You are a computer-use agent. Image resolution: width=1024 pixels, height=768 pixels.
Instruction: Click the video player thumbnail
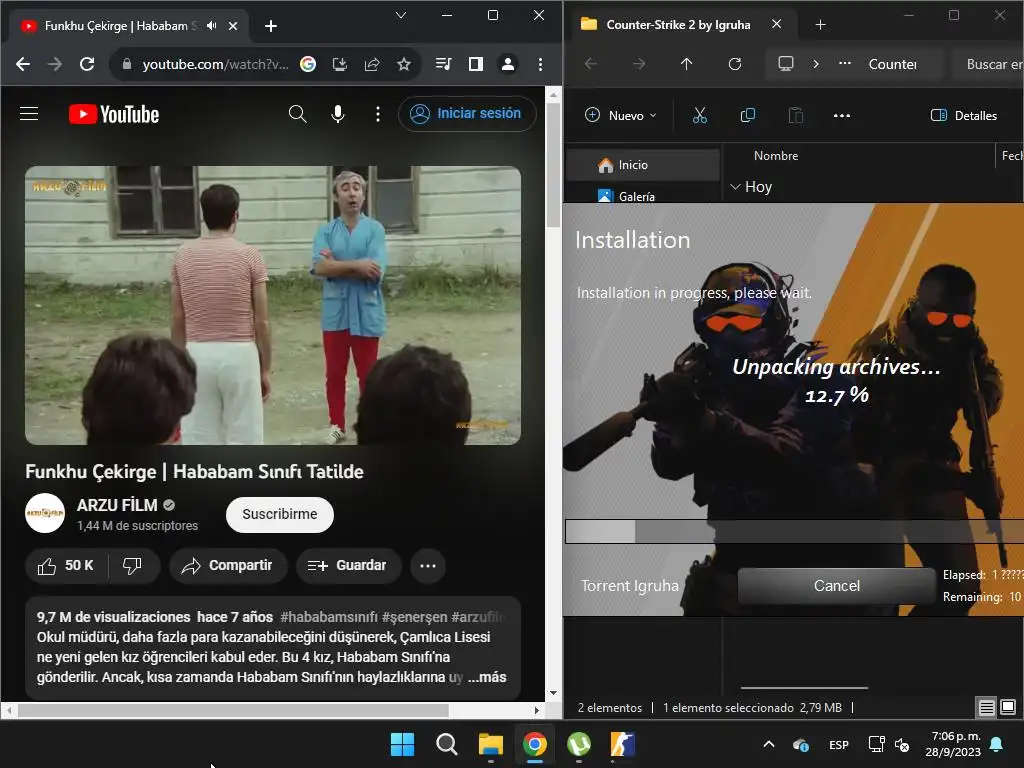pyautogui.click(x=273, y=306)
